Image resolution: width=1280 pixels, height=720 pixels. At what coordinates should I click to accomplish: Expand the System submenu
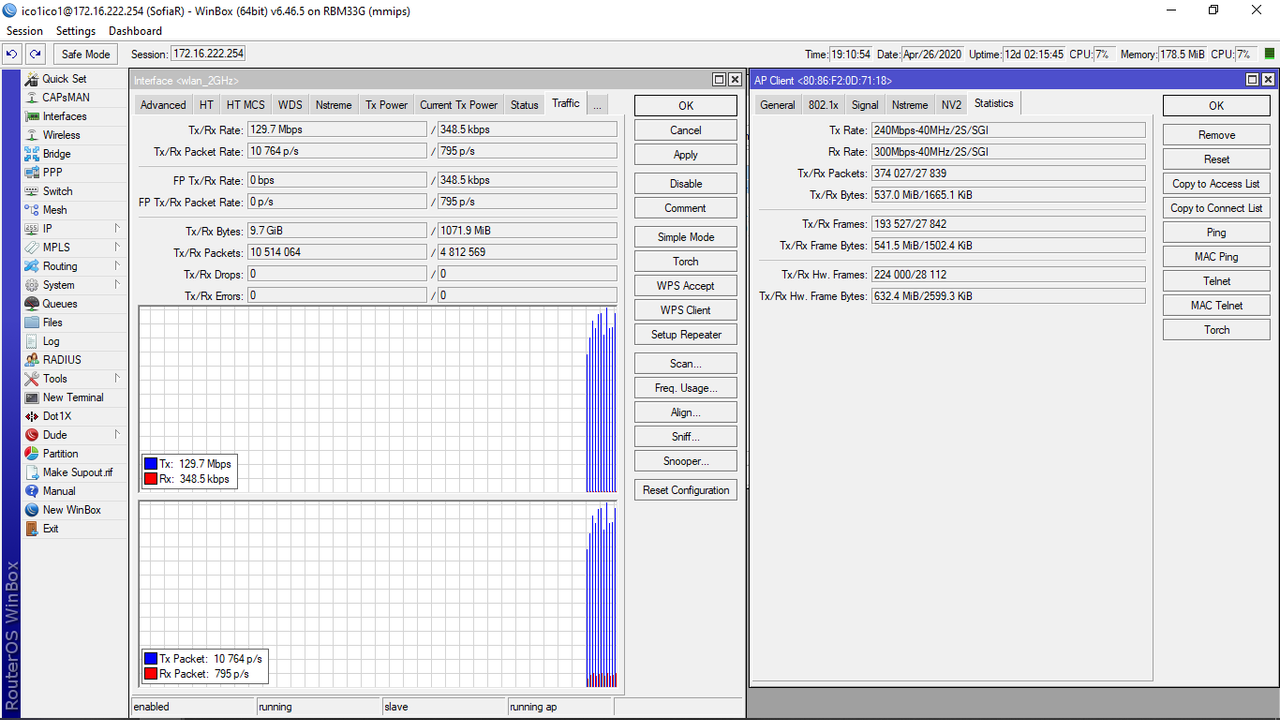[x=116, y=285]
